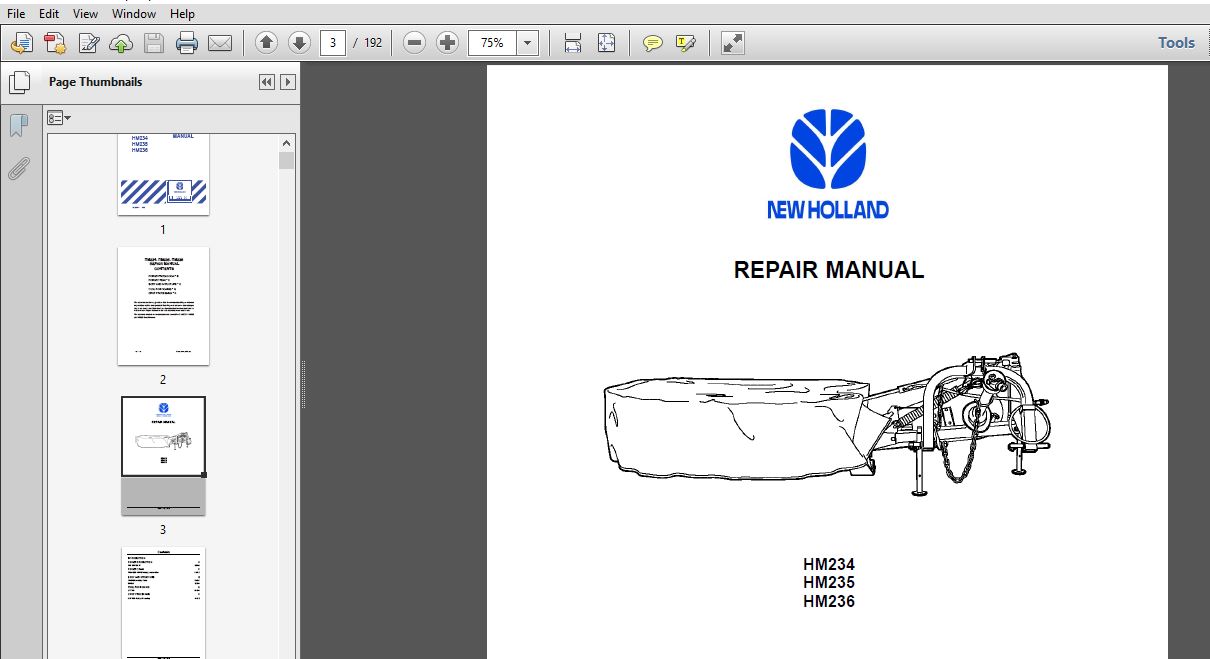Open the Tools pane
Image resolution: width=1210 pixels, height=659 pixels.
click(x=1176, y=43)
